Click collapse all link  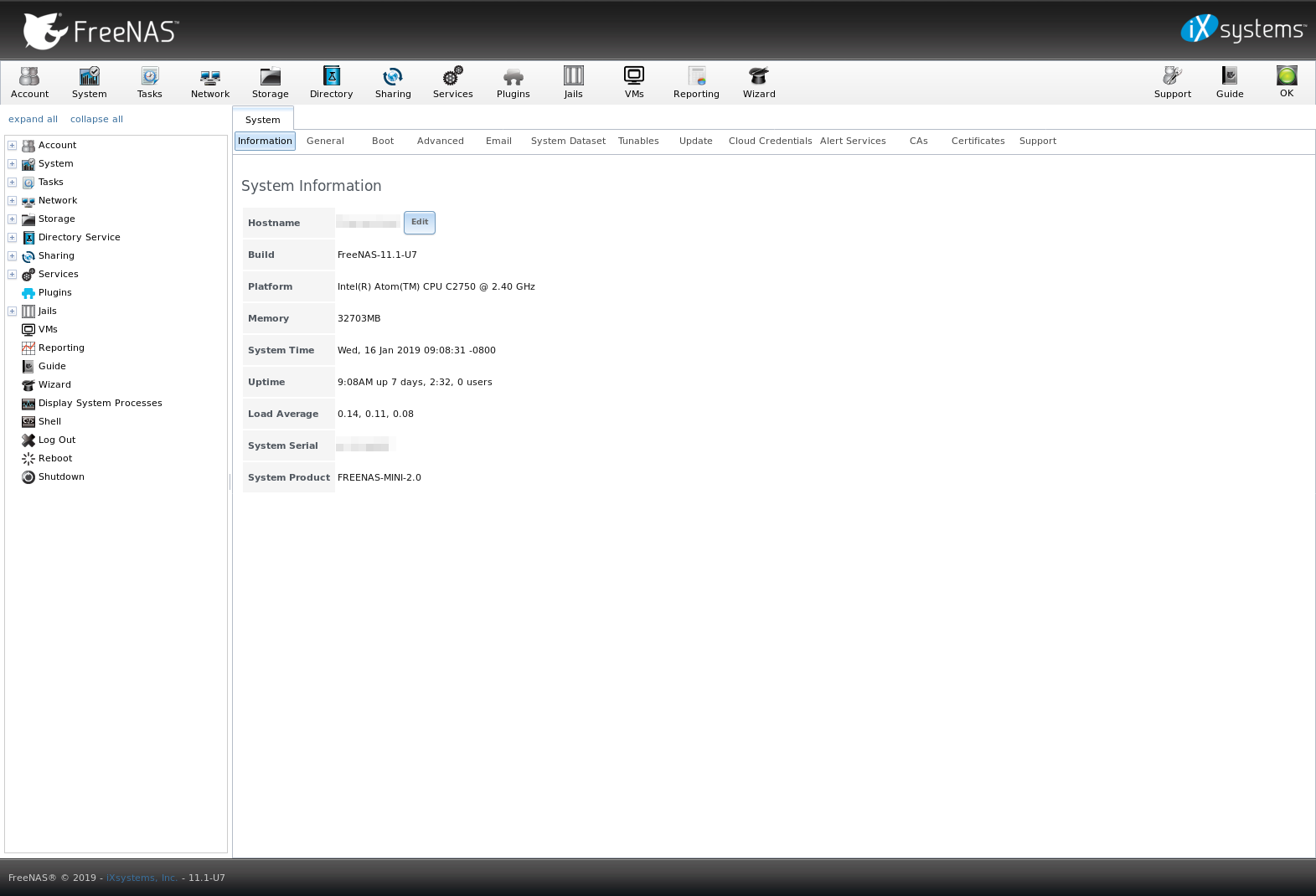96,119
